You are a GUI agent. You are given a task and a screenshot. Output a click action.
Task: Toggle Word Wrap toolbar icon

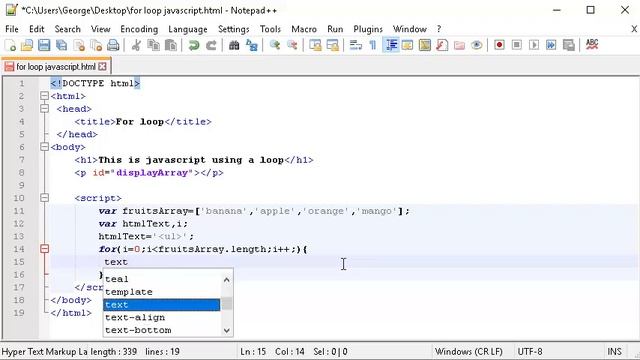356,45
